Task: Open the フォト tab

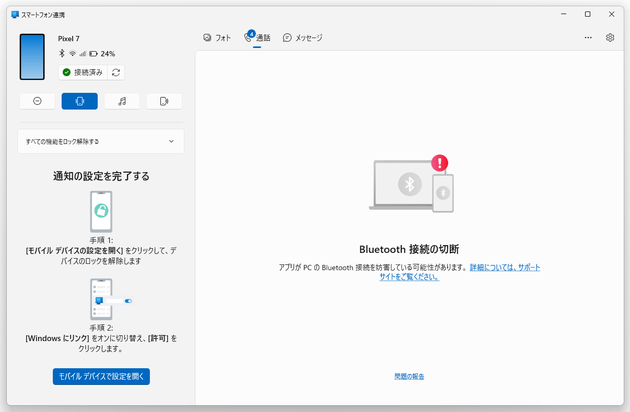Action: (x=217, y=38)
